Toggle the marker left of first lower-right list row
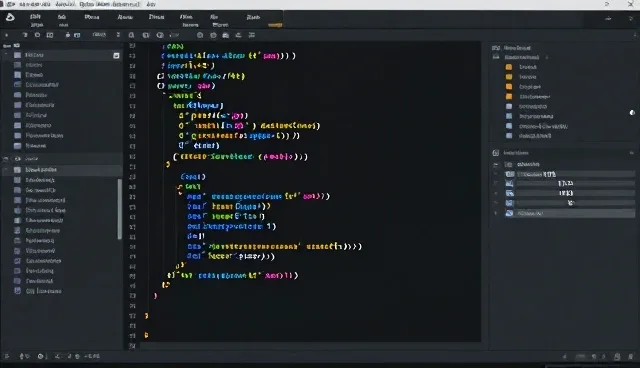Viewport: 640px width, 368px height. [496, 164]
